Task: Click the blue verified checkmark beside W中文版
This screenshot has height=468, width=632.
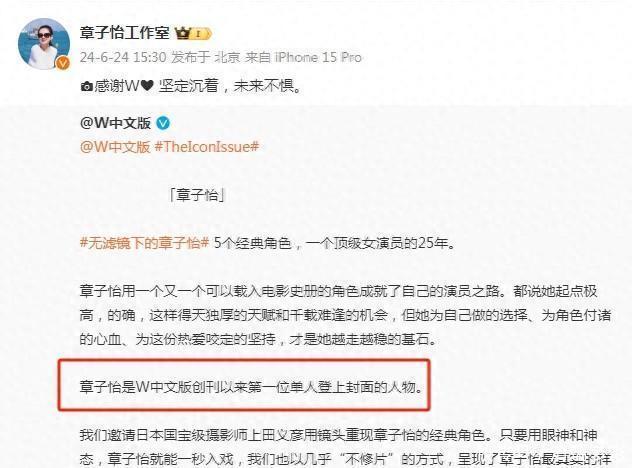Action: 163,123
